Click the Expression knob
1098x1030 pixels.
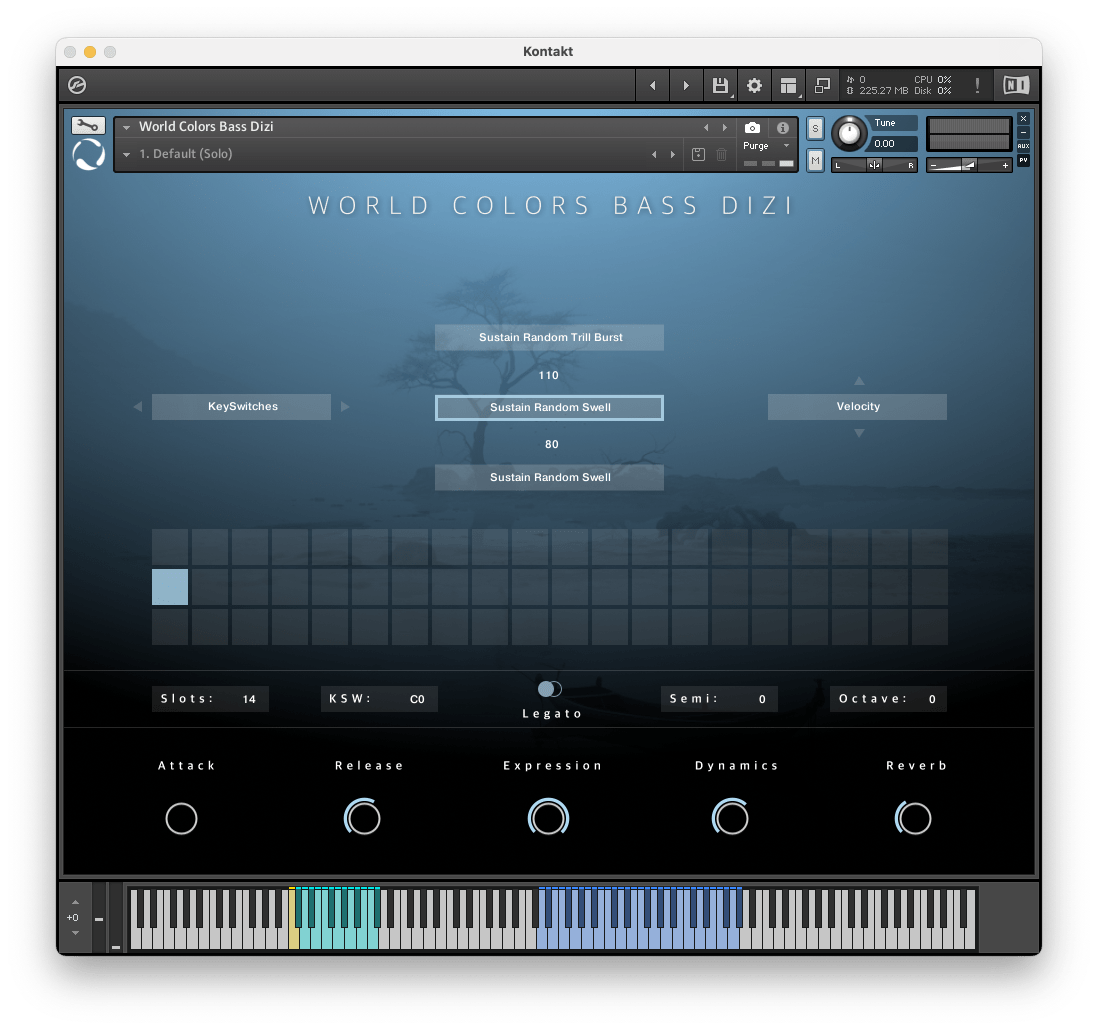click(548, 817)
